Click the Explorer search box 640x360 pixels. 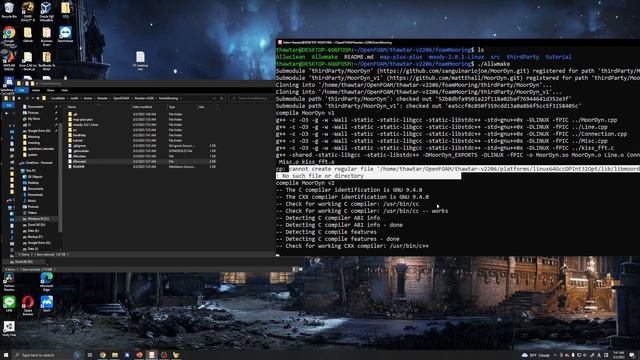click(x=251, y=98)
